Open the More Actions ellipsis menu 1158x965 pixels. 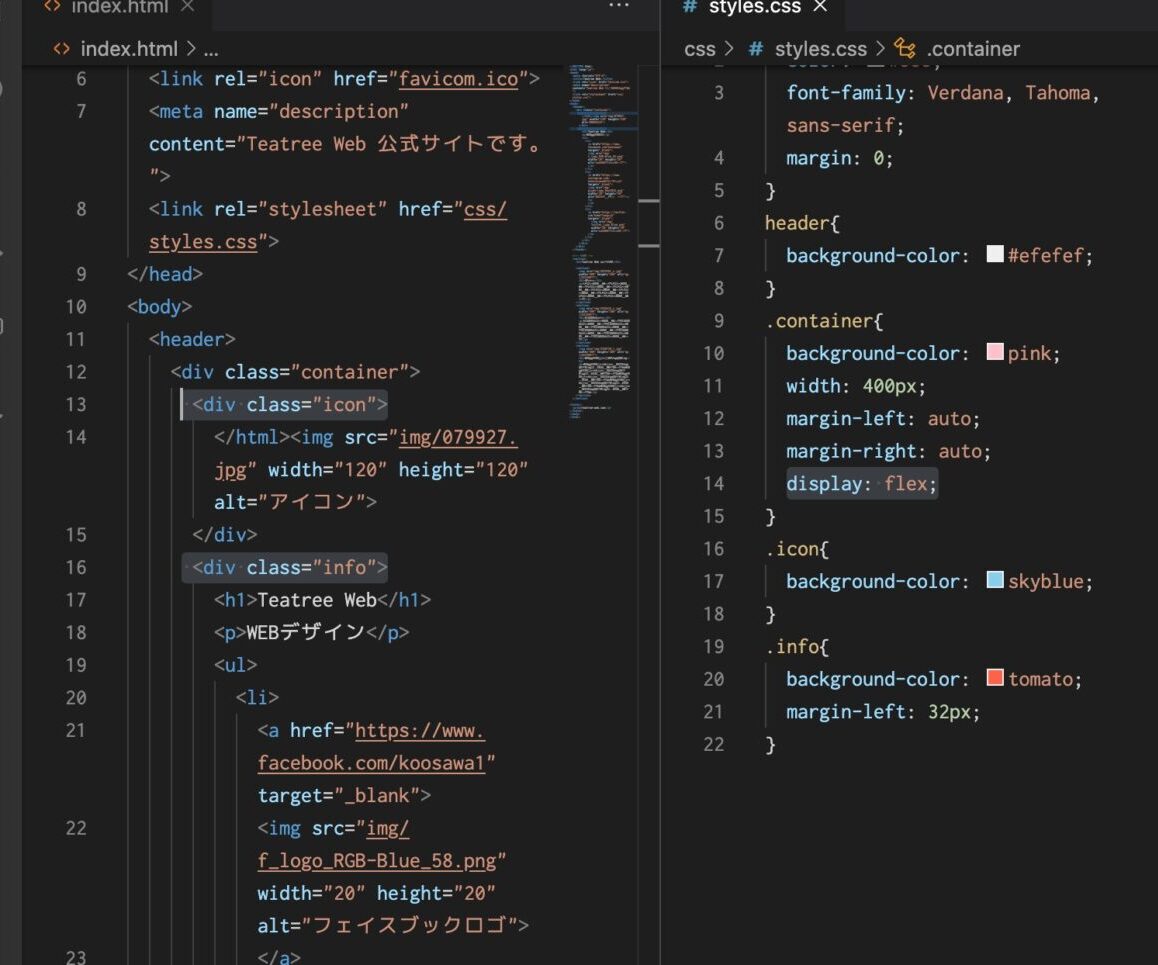pyautogui.click(x=620, y=7)
